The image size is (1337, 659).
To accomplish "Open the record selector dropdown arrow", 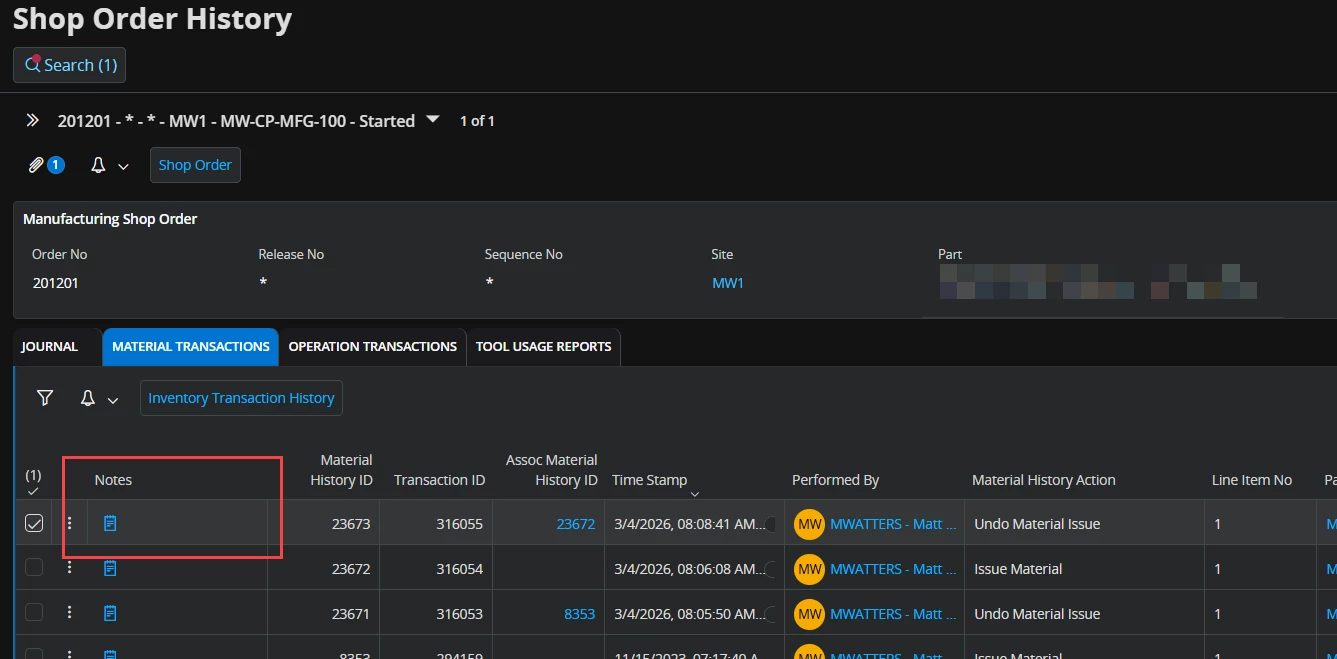I will pyautogui.click(x=432, y=120).
